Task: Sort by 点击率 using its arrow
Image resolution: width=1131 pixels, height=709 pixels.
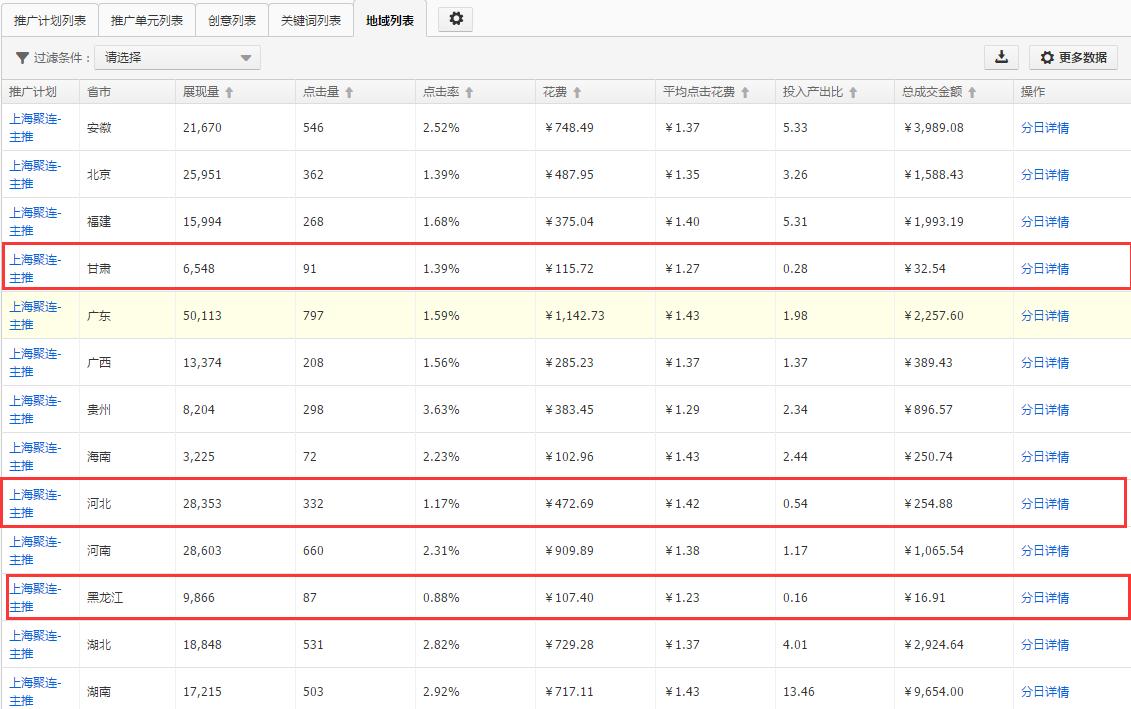Action: coord(469,93)
